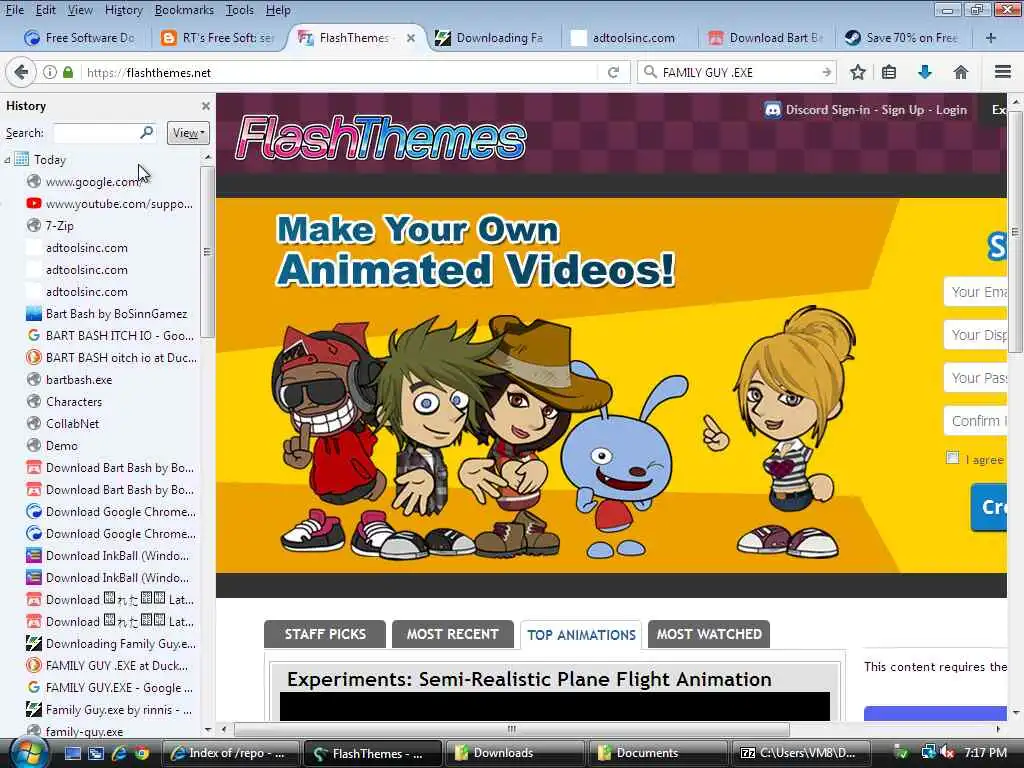Screen dimensions: 1024x768
Task: Select the MOST RECENT tab
Action: click(452, 634)
